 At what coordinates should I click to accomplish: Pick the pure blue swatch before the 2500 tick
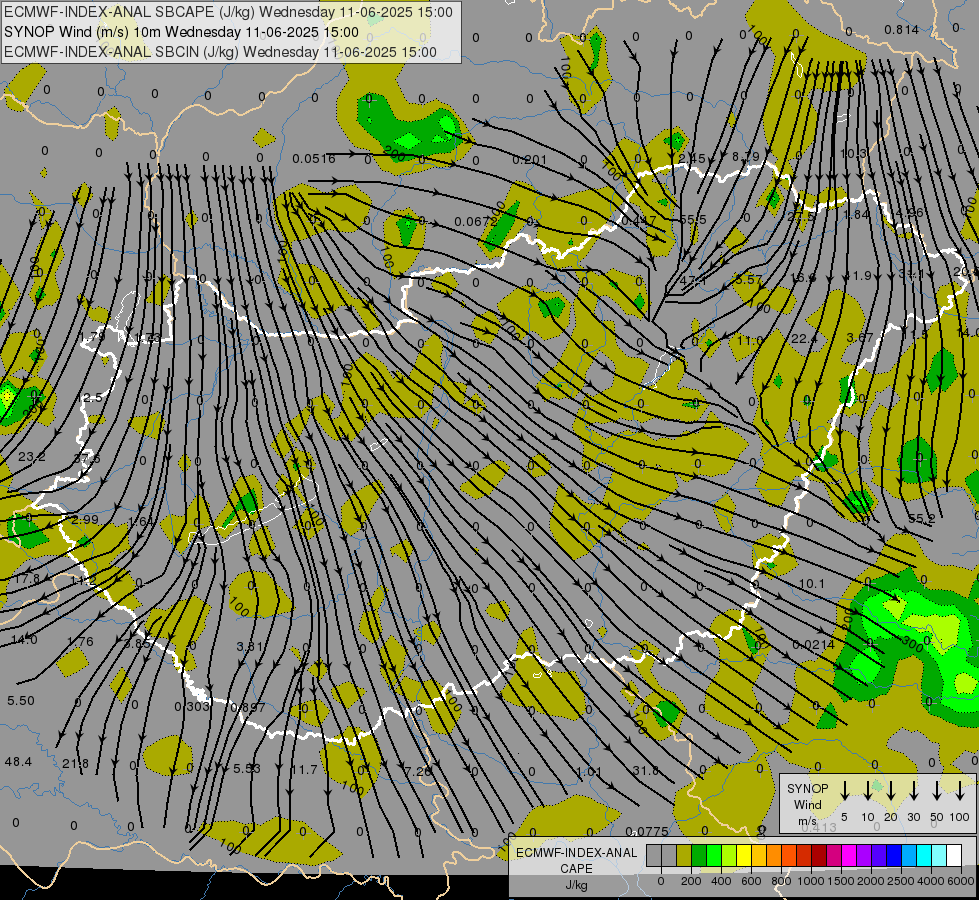pyautogui.click(x=894, y=855)
